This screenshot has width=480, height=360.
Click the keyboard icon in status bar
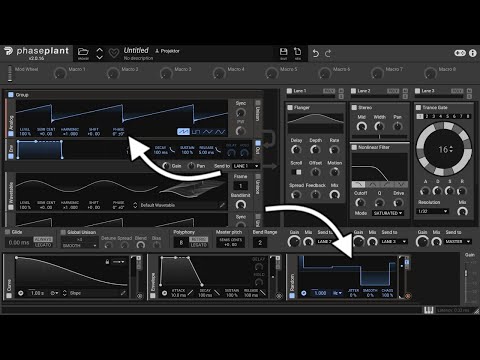coord(429,310)
